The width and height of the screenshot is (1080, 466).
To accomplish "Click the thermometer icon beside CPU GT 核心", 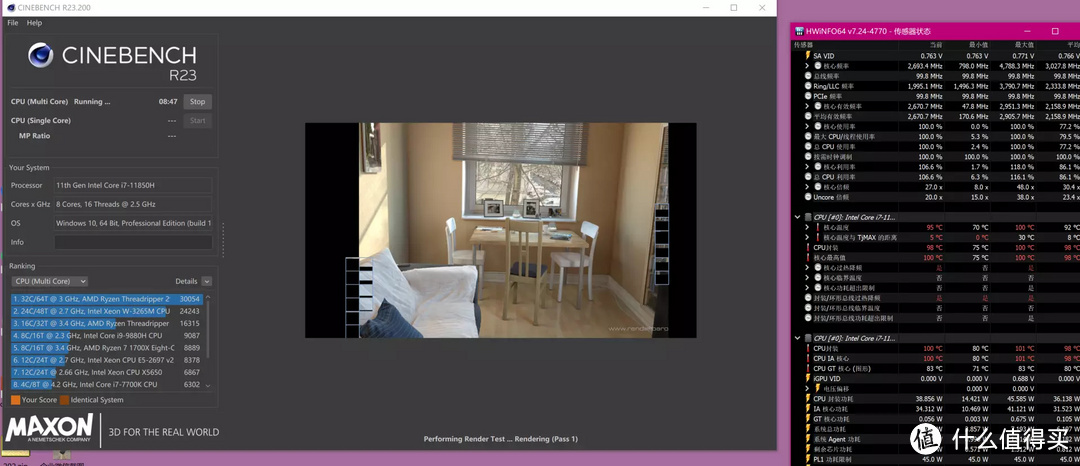I will click(x=808, y=368).
